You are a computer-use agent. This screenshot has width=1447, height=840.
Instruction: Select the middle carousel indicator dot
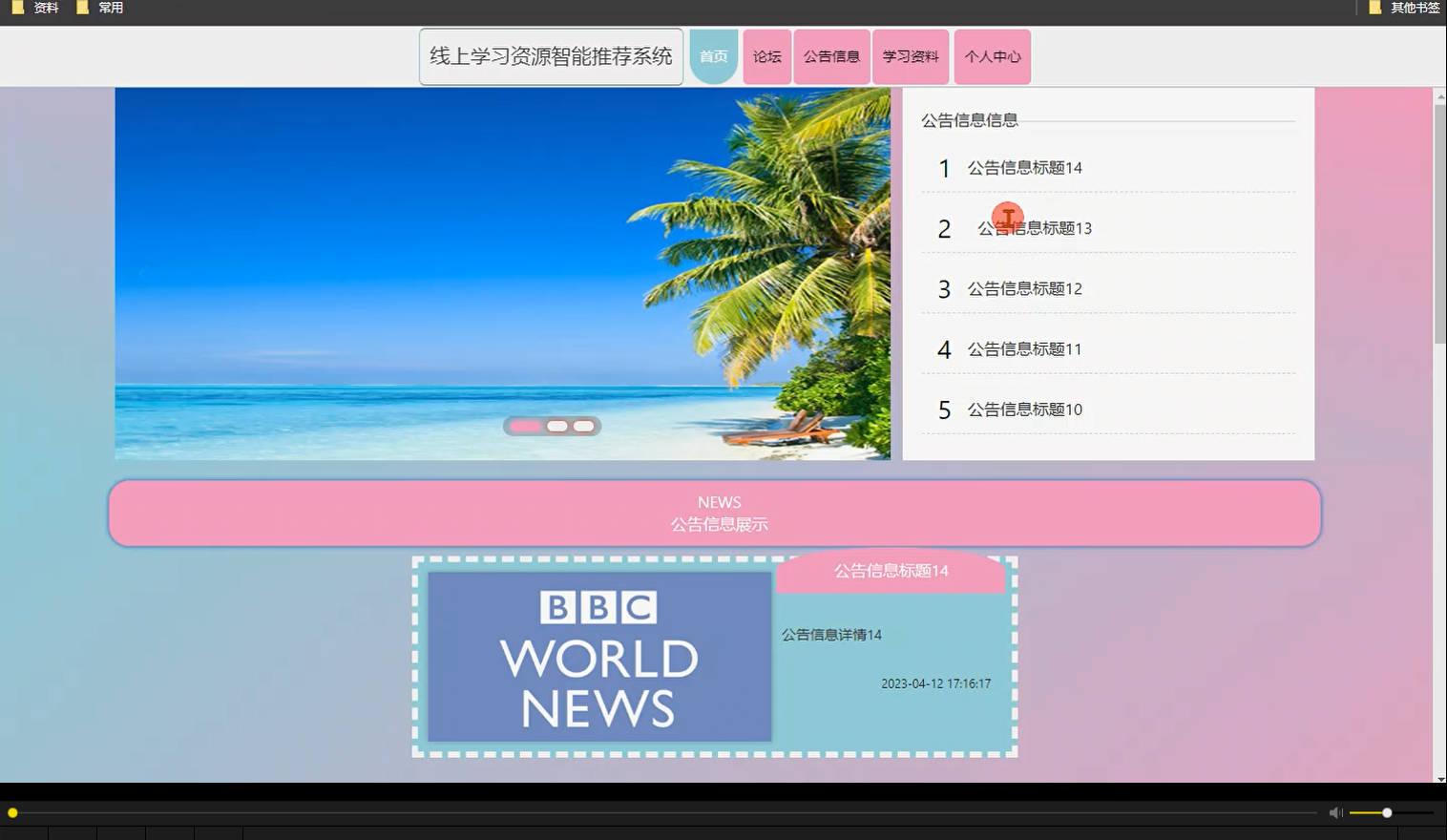point(556,426)
